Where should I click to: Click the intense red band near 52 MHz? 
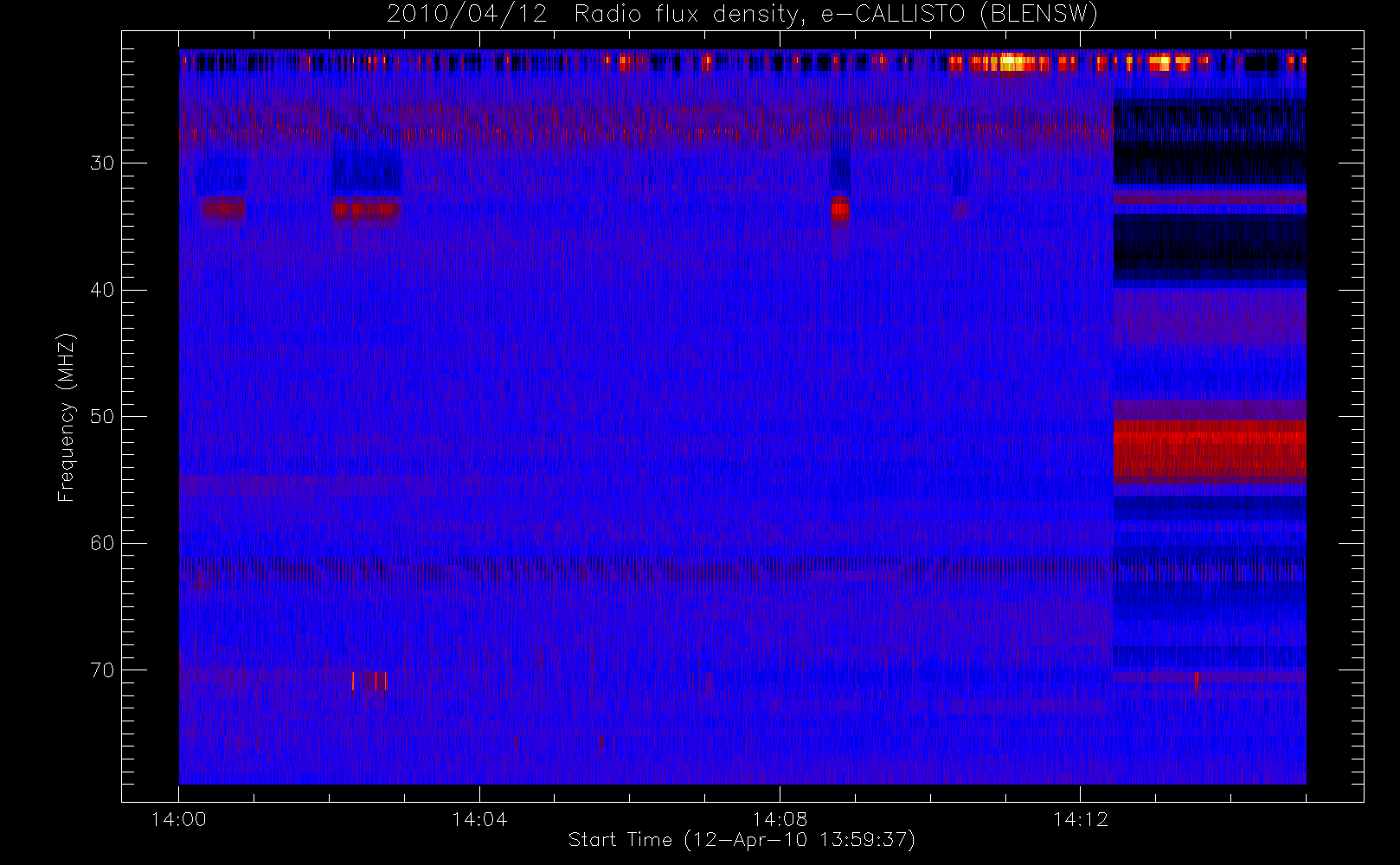point(1210,450)
